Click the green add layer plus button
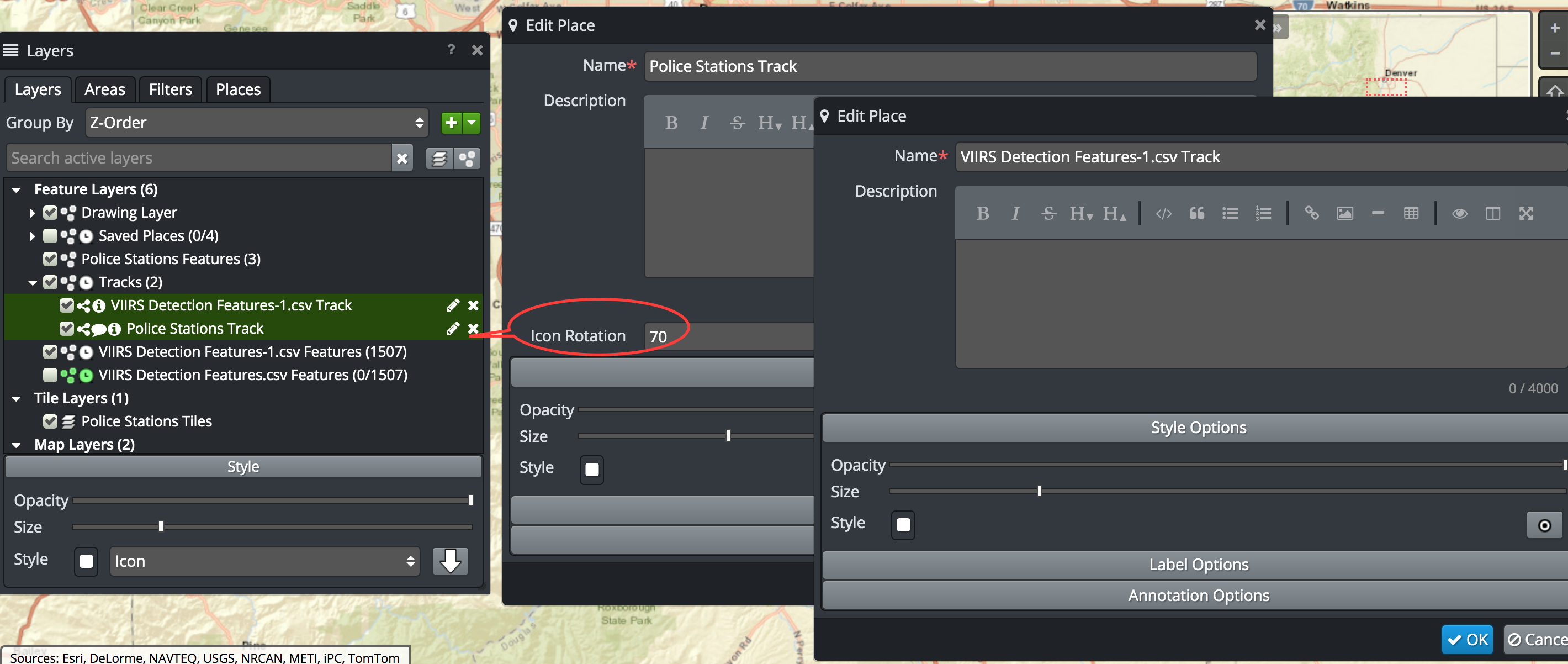1568x664 pixels. [451, 123]
